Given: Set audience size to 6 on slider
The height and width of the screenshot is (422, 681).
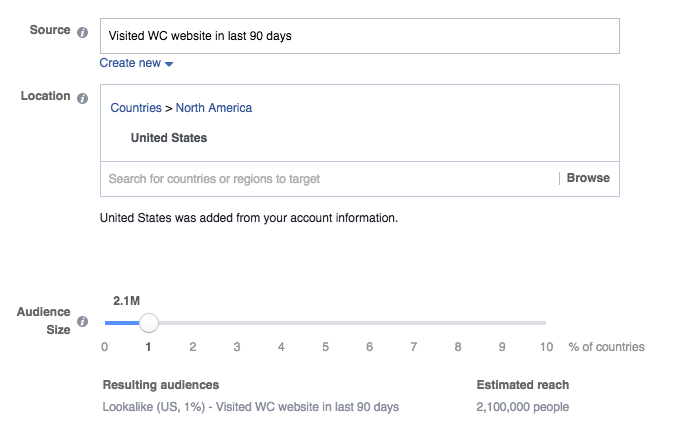Looking at the screenshot, I should pos(369,323).
